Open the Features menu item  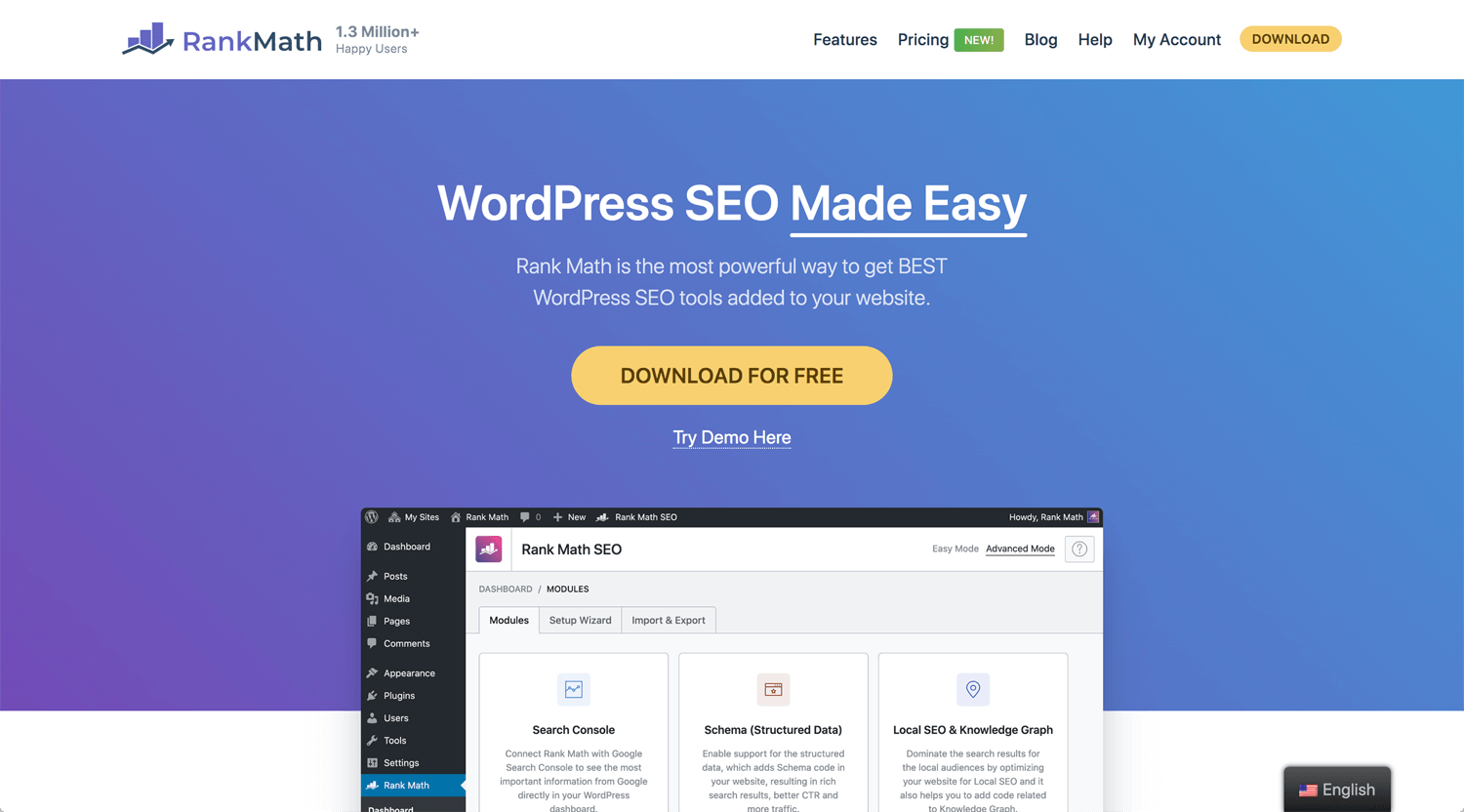pos(845,39)
